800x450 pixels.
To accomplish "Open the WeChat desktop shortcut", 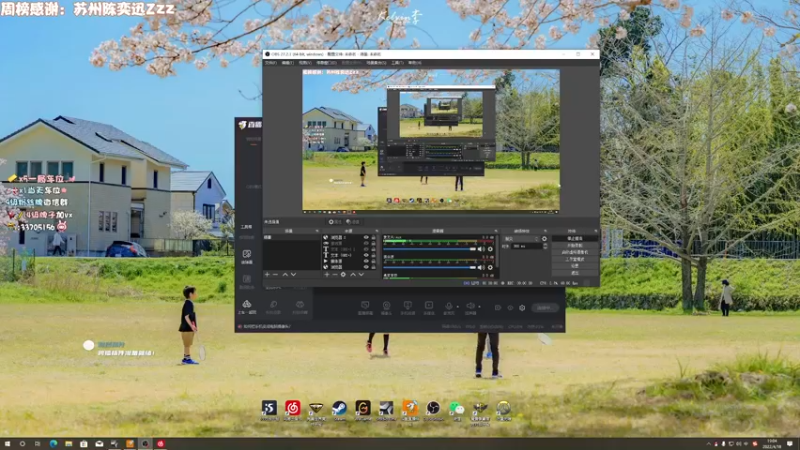I will pos(456,408).
